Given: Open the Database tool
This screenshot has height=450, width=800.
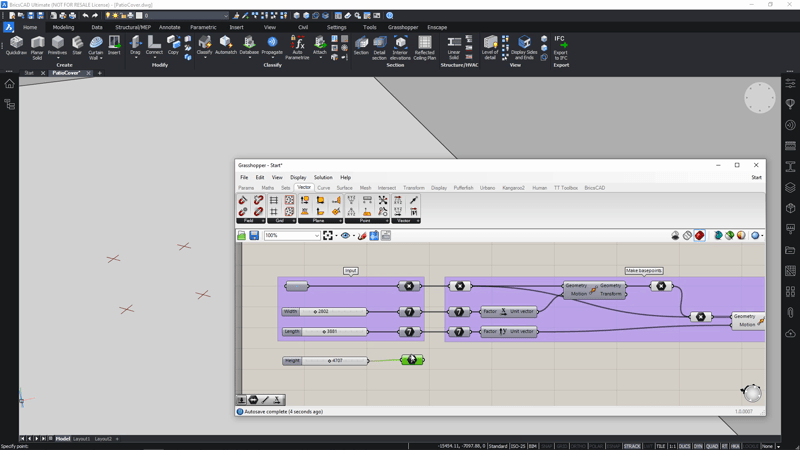Looking at the screenshot, I should 249,45.
